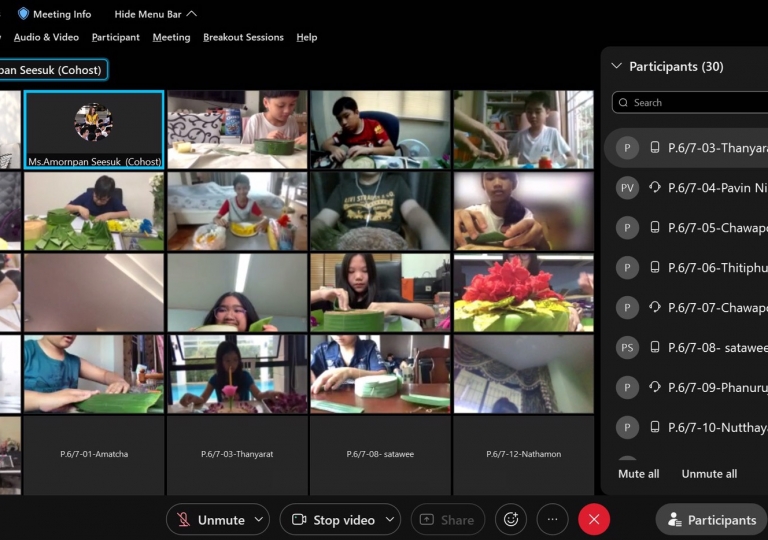768x540 pixels.
Task: Click headset icon beside P.6/7-04-Pavin
Action: pos(654,187)
